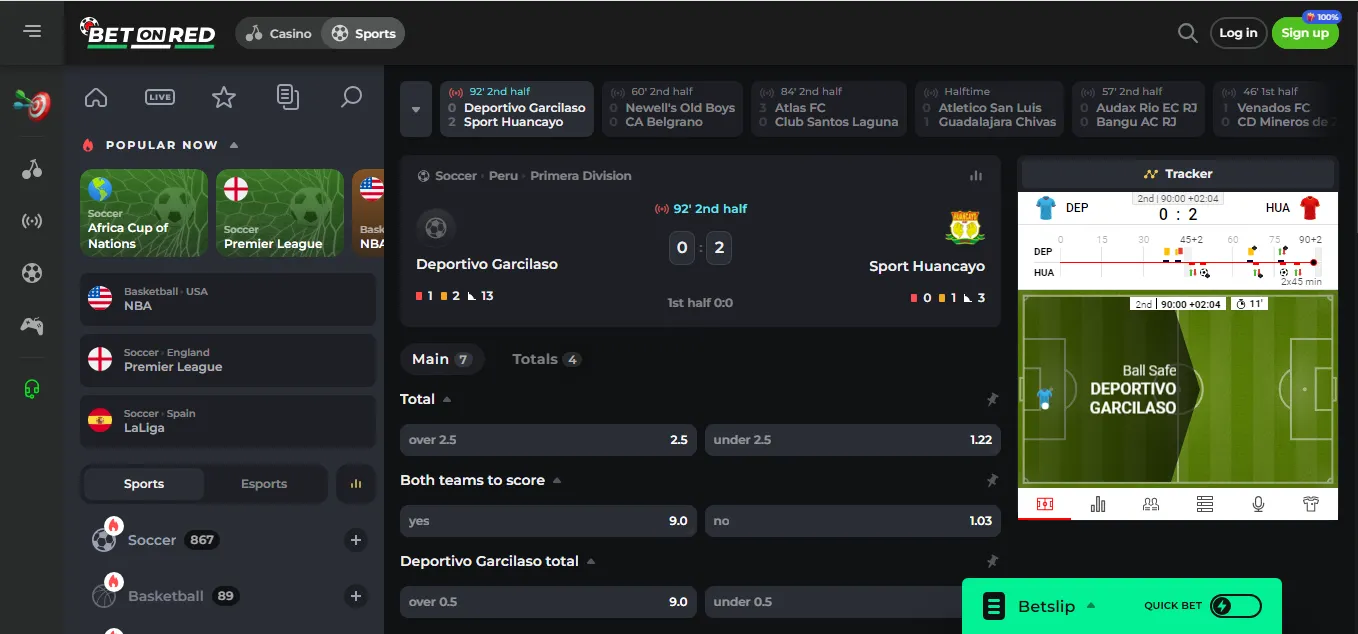Open the hamburger menu

pyautogui.click(x=32, y=32)
